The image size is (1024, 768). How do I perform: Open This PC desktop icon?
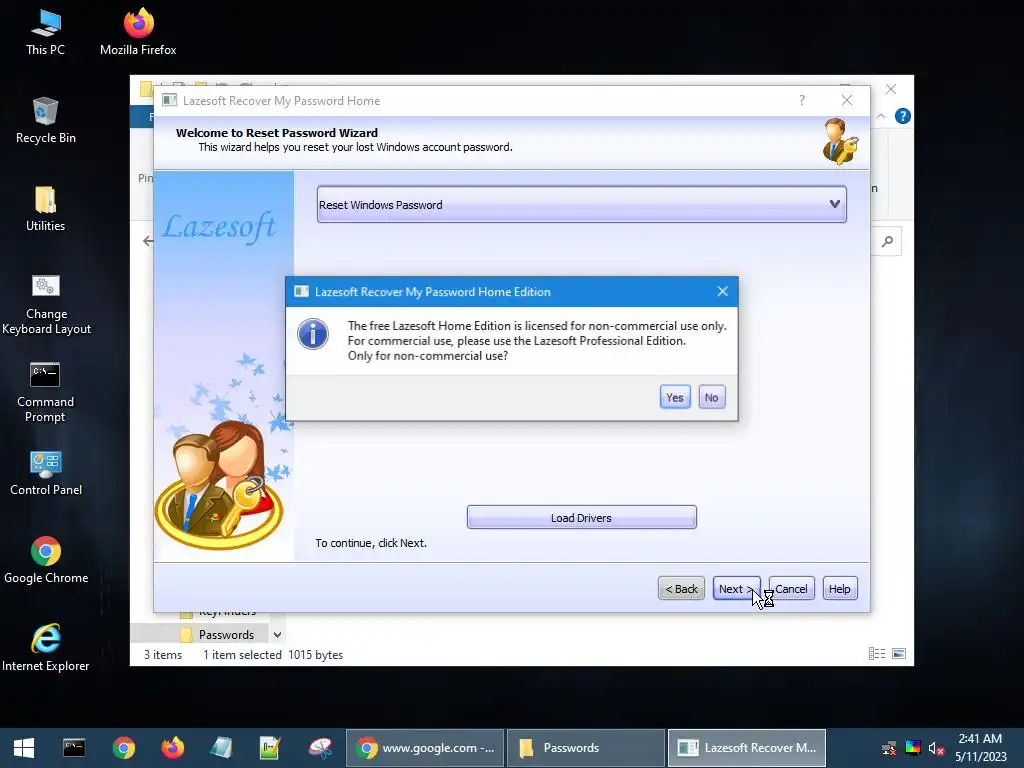(x=45, y=33)
